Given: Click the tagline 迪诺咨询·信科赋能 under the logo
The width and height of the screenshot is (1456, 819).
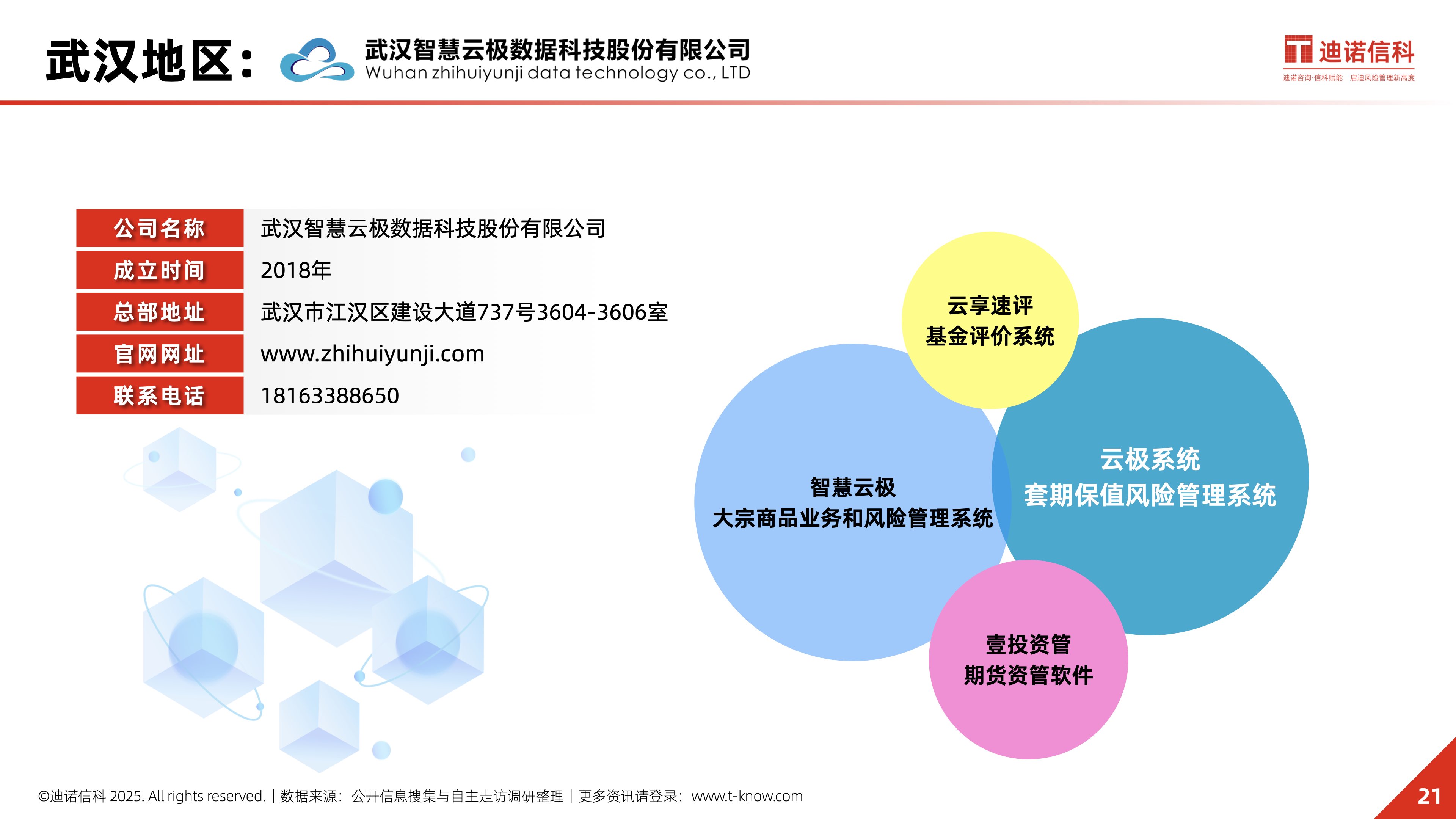Looking at the screenshot, I should coord(1312,78).
